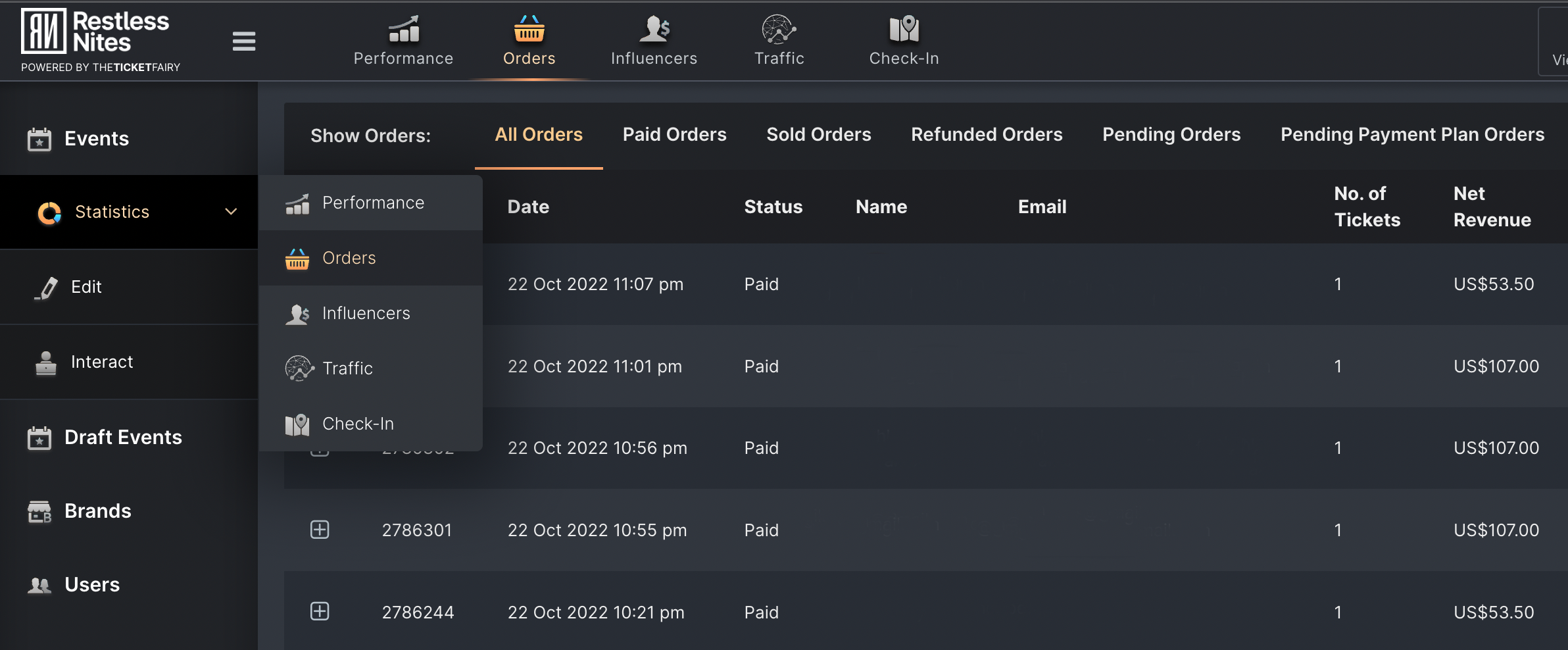Click the Name column header
This screenshot has width=1568, height=650.
881,207
